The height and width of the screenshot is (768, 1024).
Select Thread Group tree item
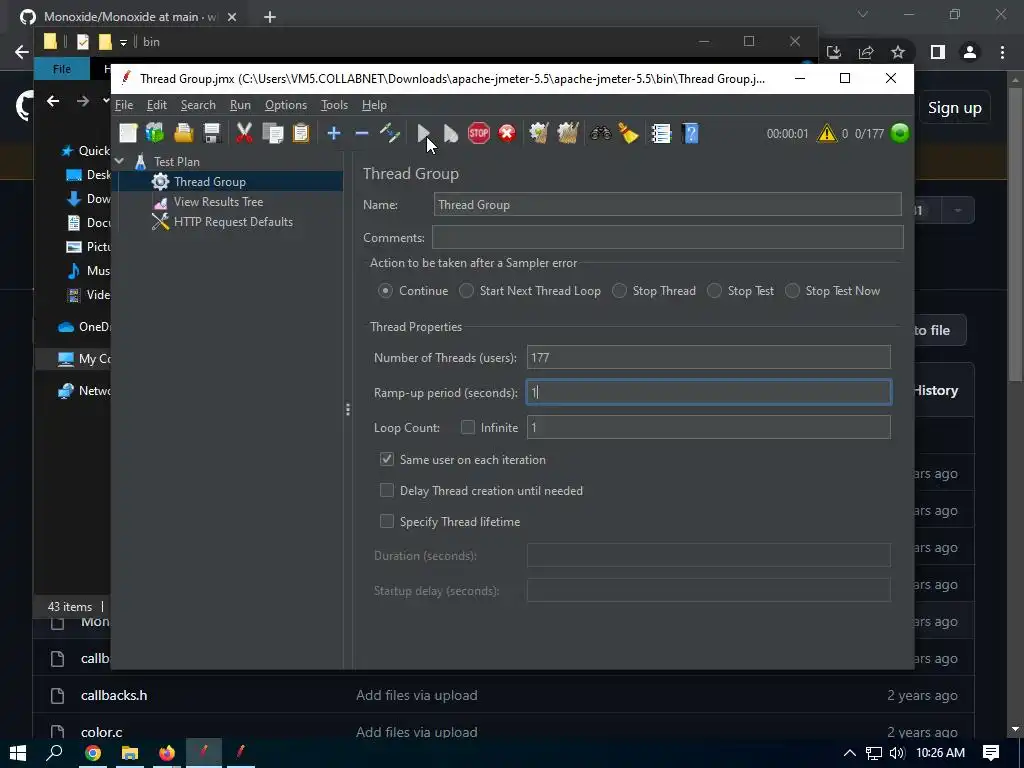tap(210, 182)
